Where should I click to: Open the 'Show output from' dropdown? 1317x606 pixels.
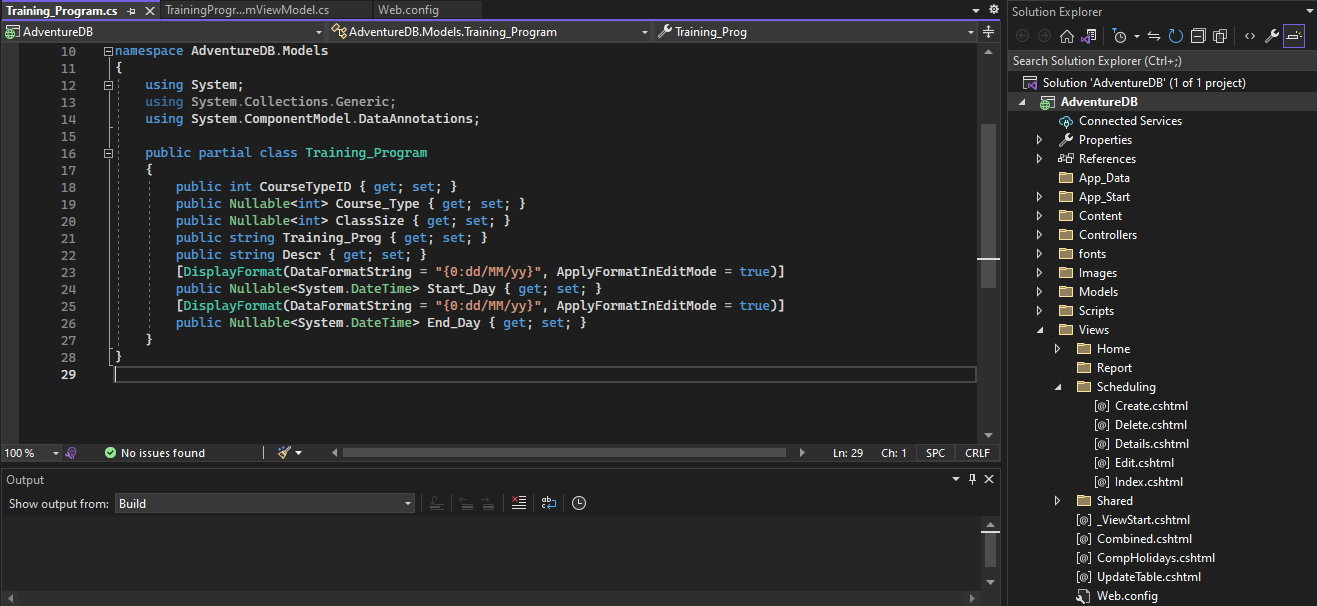(405, 503)
